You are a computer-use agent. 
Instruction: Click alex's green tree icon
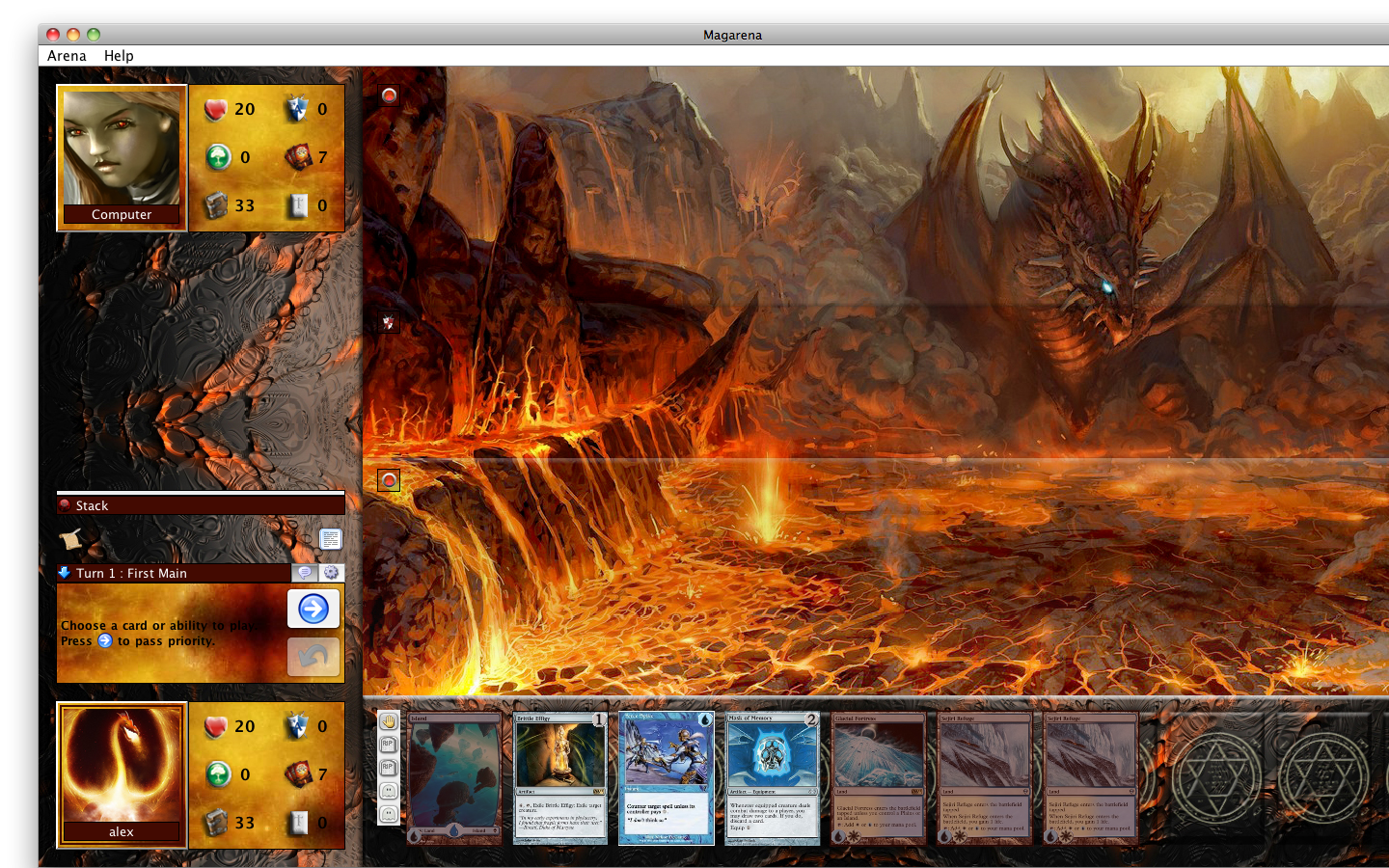[219, 773]
